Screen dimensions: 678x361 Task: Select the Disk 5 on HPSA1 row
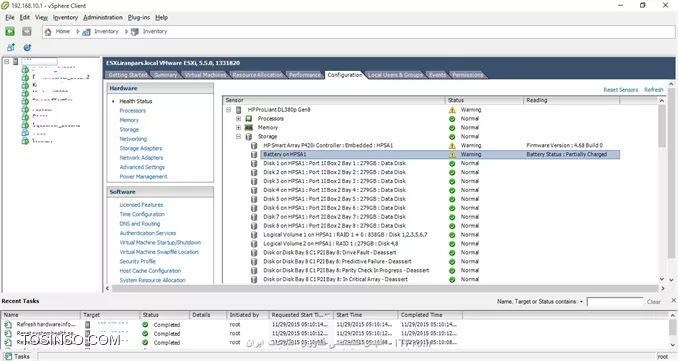[334, 199]
